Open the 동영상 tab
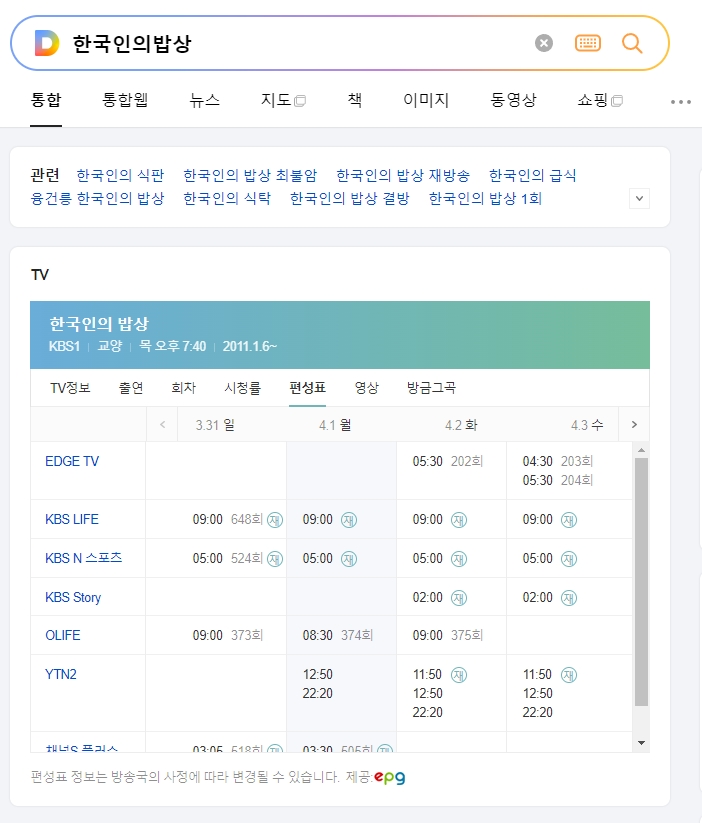Screen dimensions: 702x823 click(x=514, y=100)
